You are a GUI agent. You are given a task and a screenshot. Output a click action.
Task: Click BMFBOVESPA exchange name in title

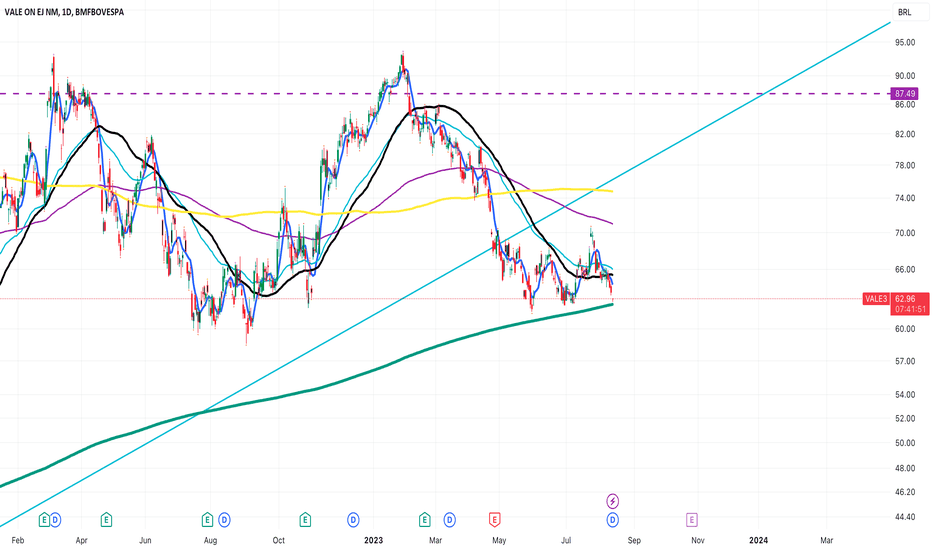(x=100, y=12)
